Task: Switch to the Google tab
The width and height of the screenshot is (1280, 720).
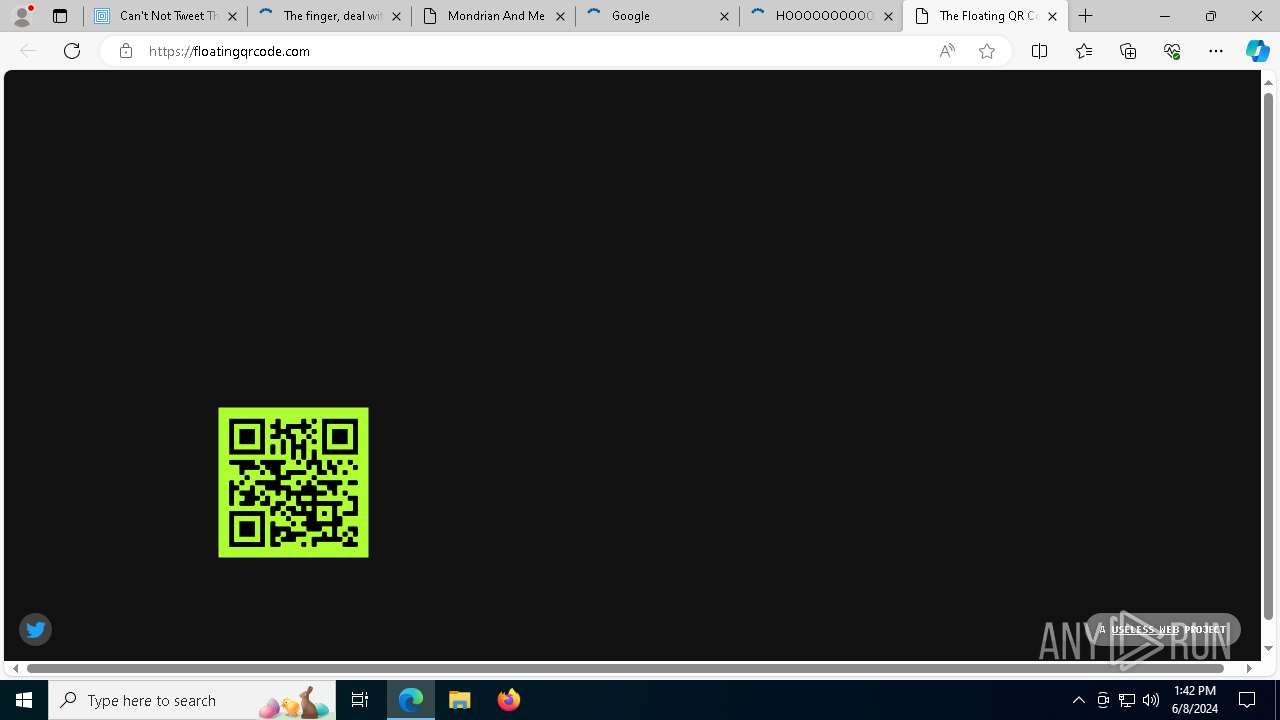Action: [x=658, y=16]
